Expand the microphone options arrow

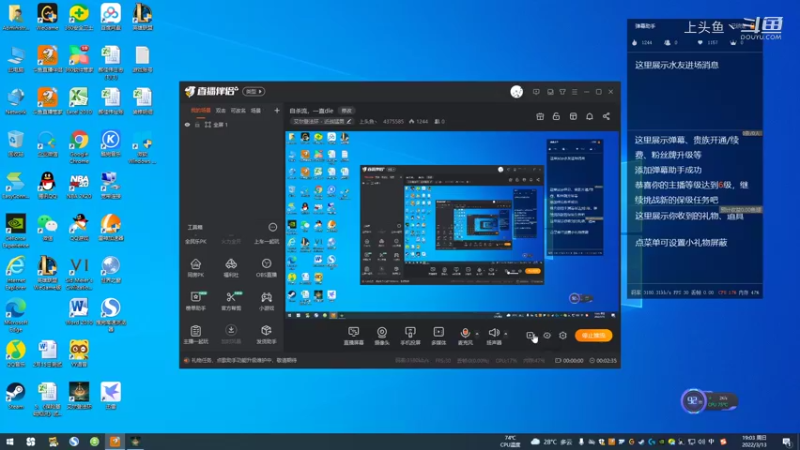477,334
